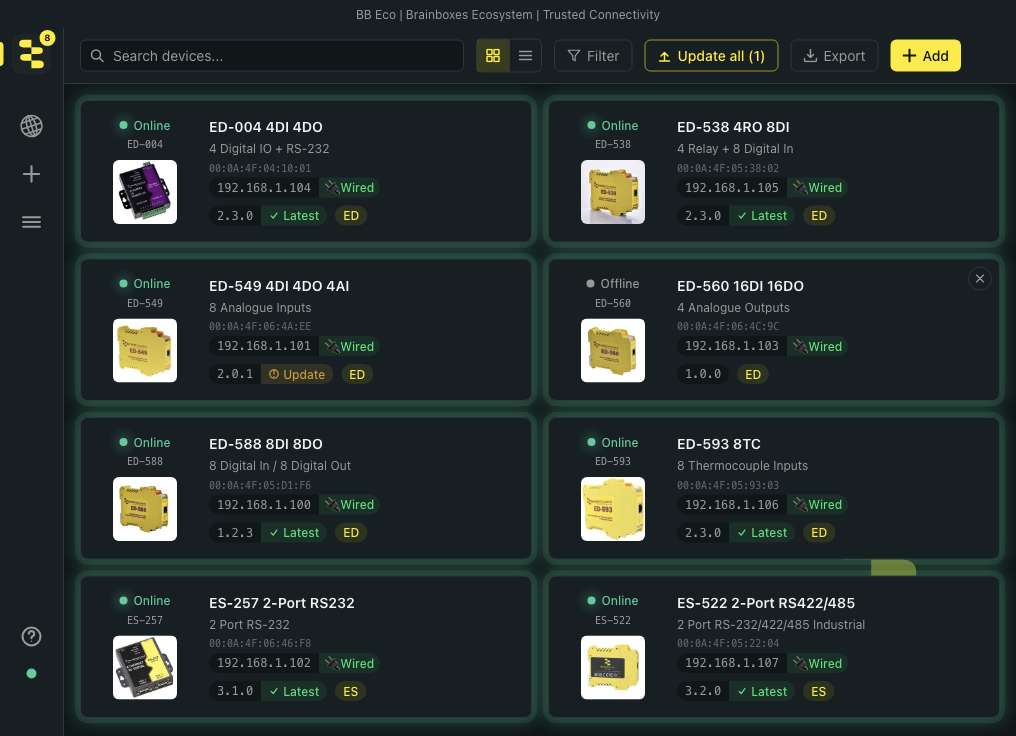Screen dimensions: 1016x736
Task: Open the ED-560 device thumbnail
Action: pyautogui.click(x=612, y=351)
